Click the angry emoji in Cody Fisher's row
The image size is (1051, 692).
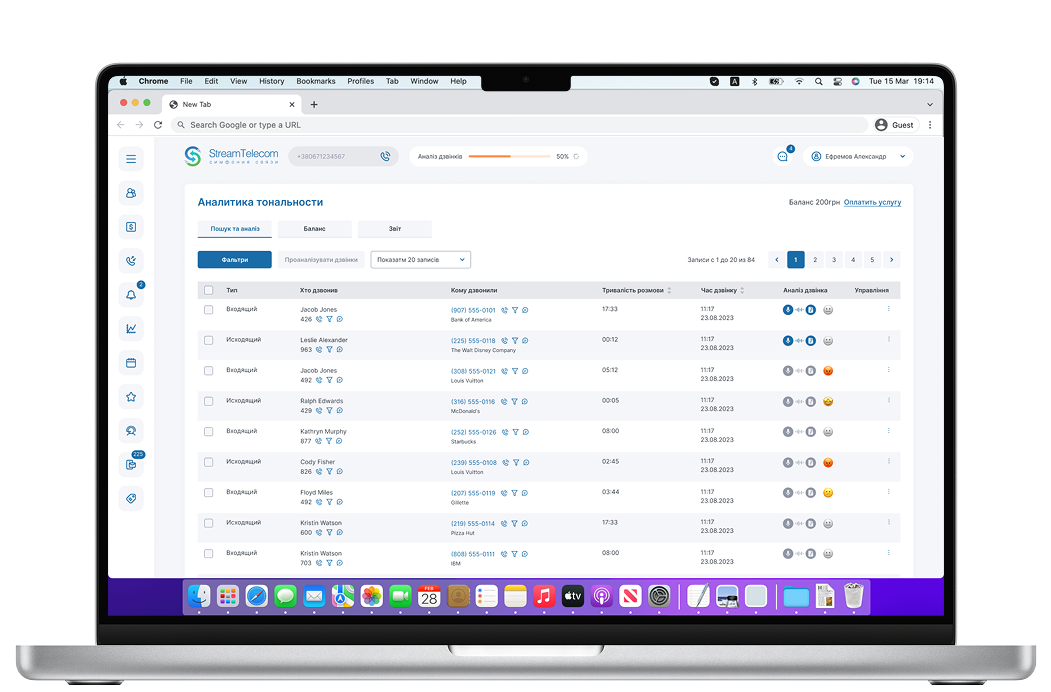(x=828, y=462)
